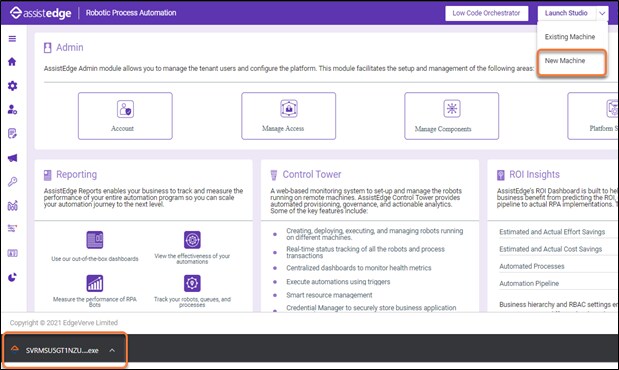Open the megaphone announcements icon in sidebar
Screen dimensions: 619x370
(x=12, y=158)
